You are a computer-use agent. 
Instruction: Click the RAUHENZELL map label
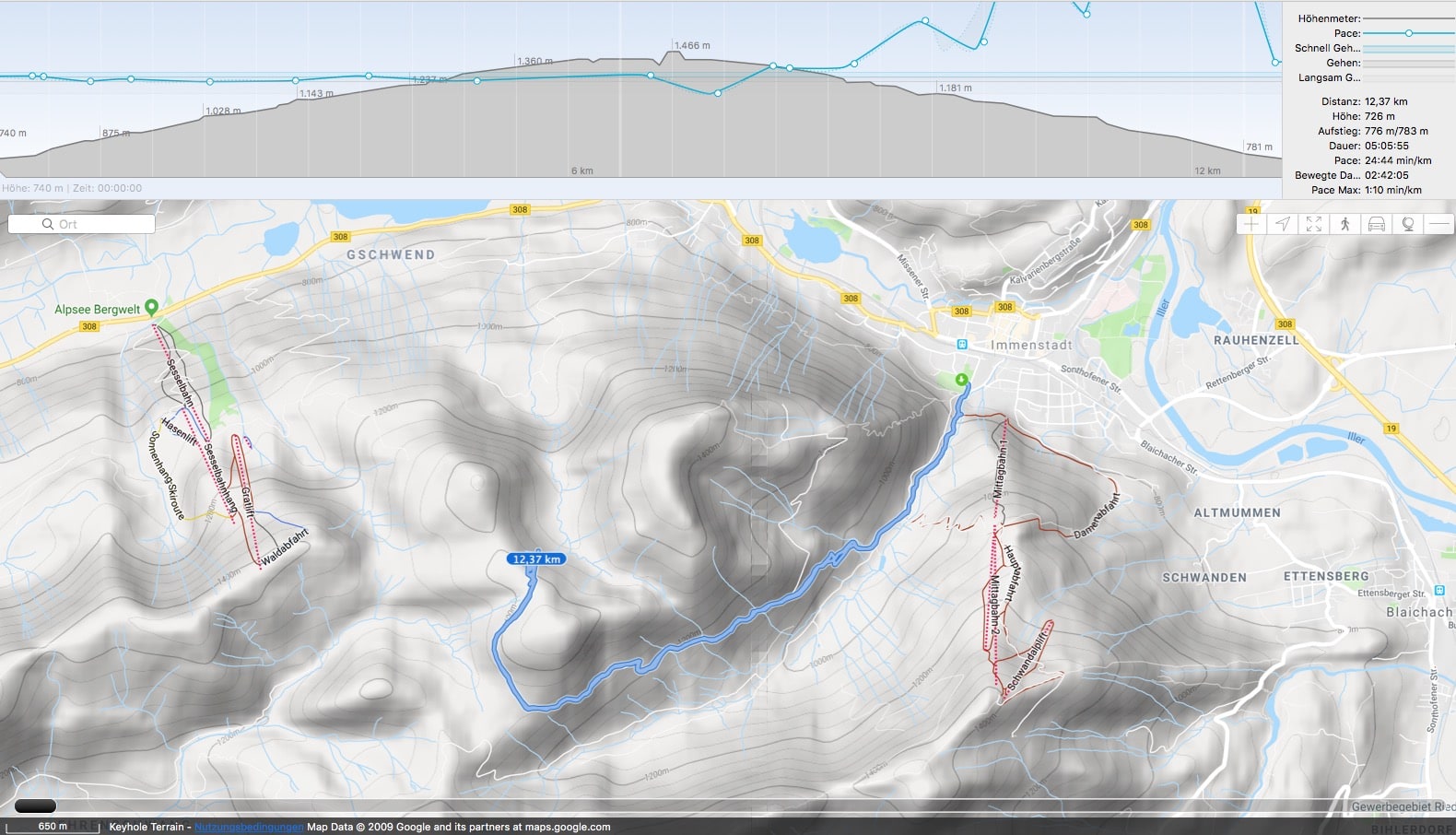1256,340
